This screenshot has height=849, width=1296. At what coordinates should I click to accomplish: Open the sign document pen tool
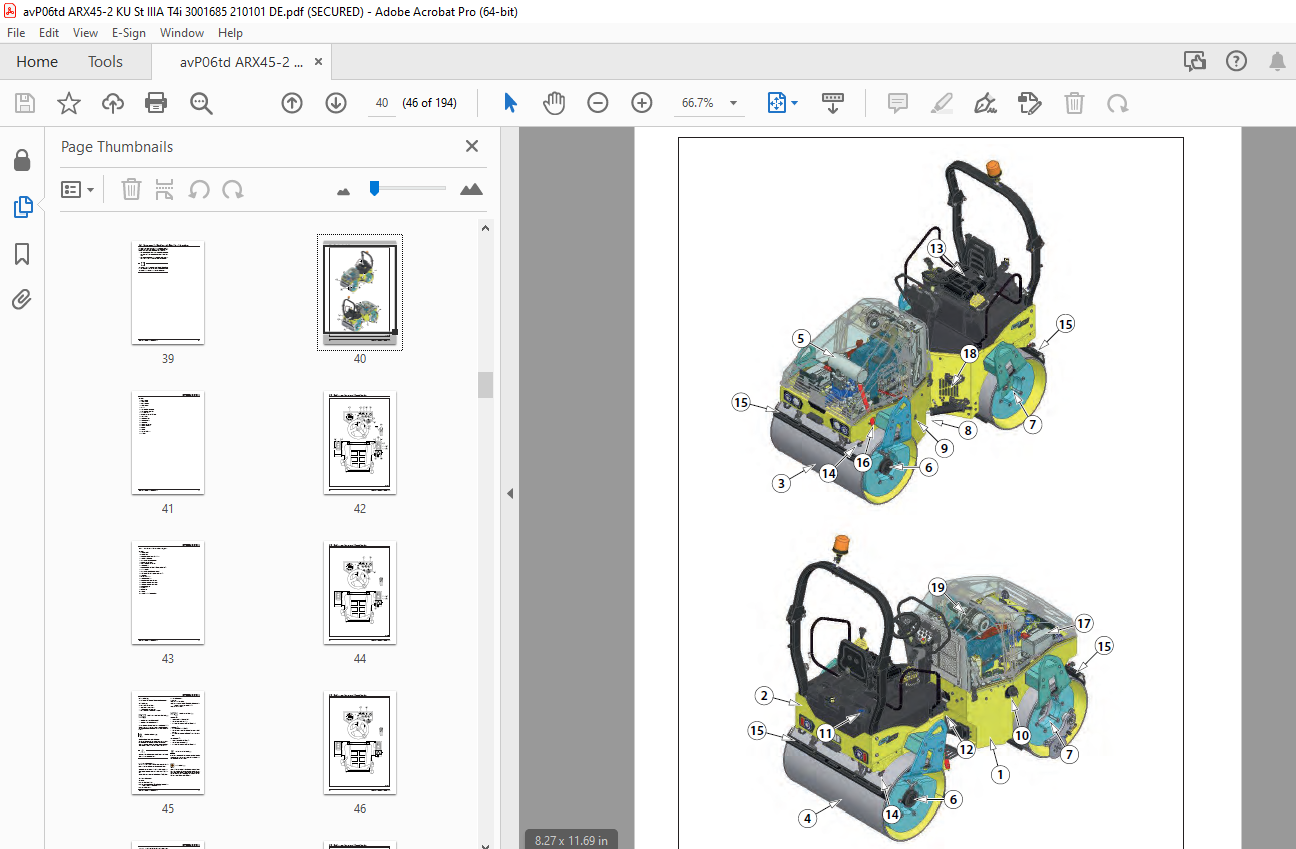point(986,103)
